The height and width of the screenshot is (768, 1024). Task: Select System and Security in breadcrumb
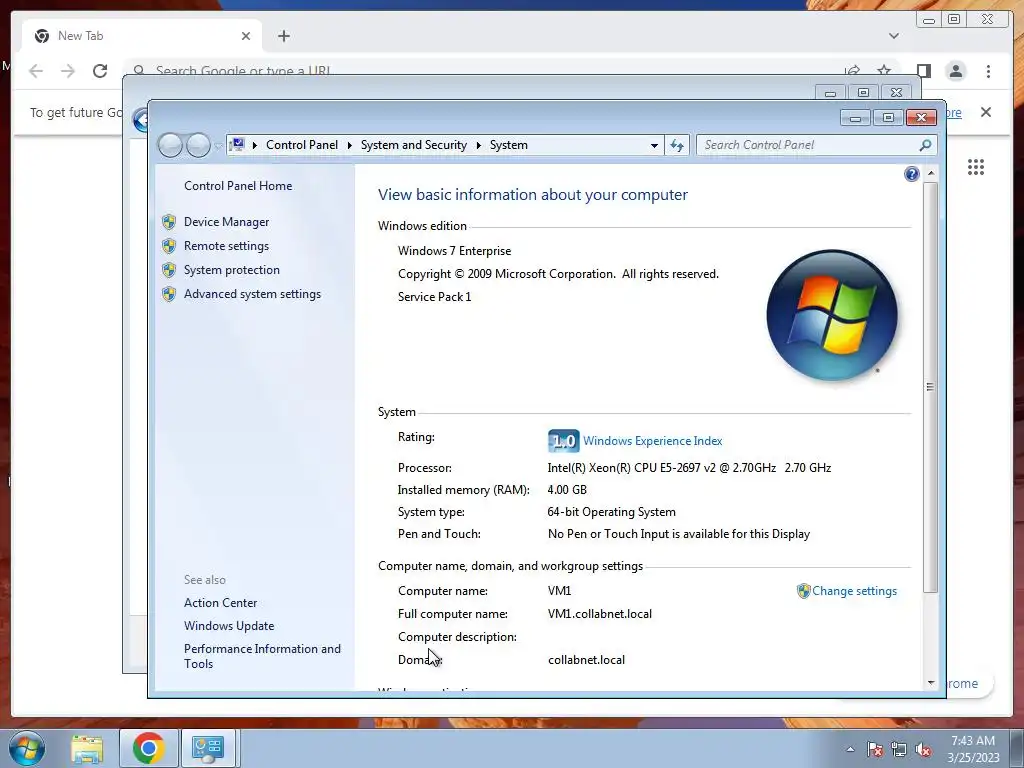tap(413, 145)
